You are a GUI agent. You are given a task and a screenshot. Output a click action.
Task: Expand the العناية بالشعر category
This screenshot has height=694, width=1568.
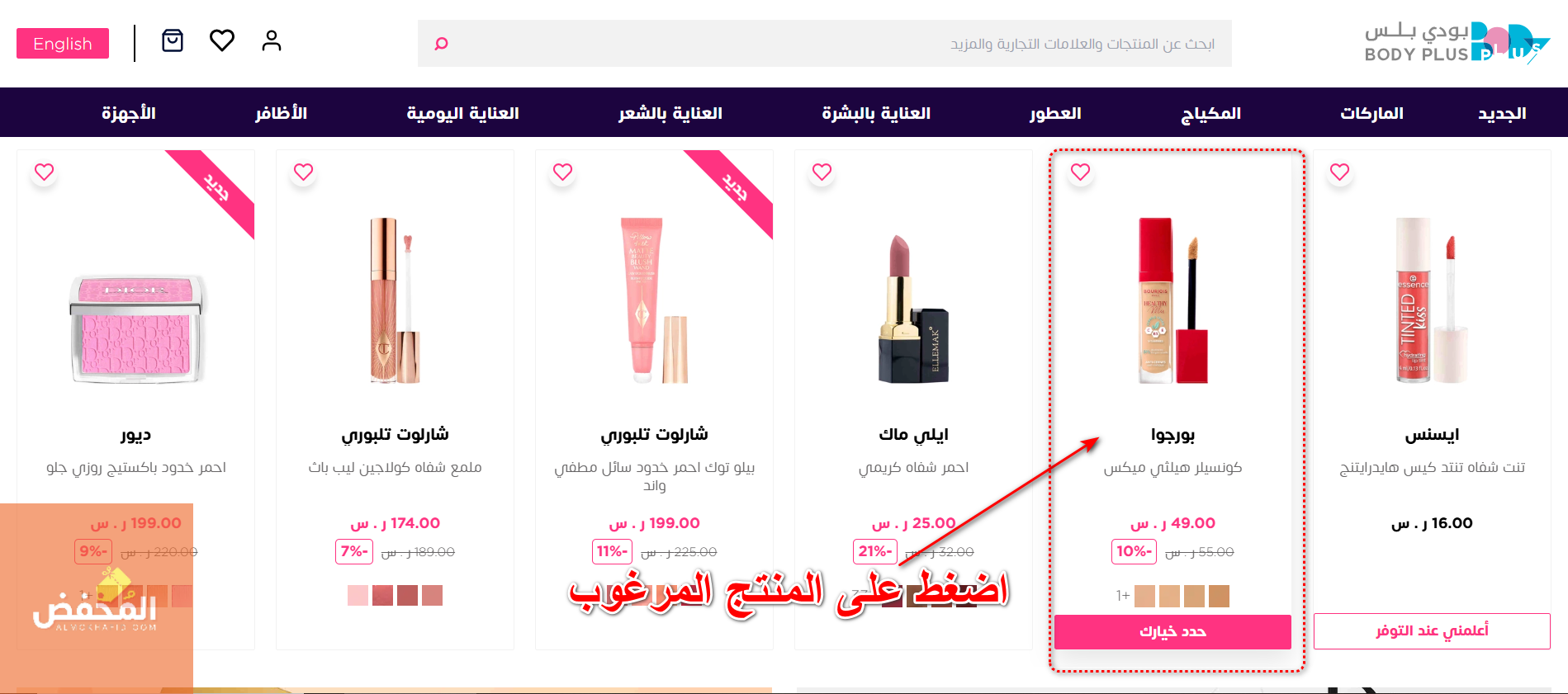click(670, 113)
